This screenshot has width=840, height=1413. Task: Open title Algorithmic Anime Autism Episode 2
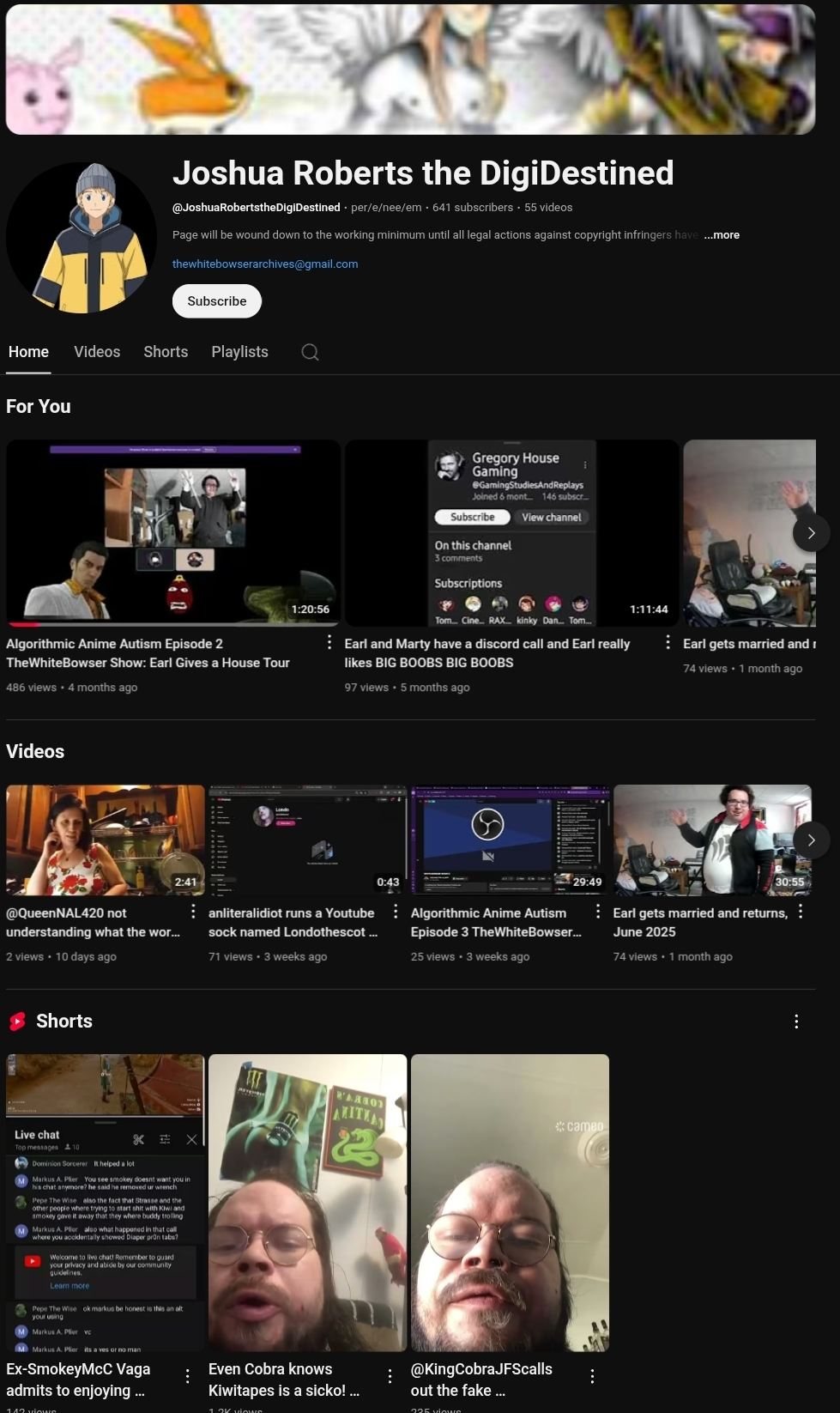[148, 653]
